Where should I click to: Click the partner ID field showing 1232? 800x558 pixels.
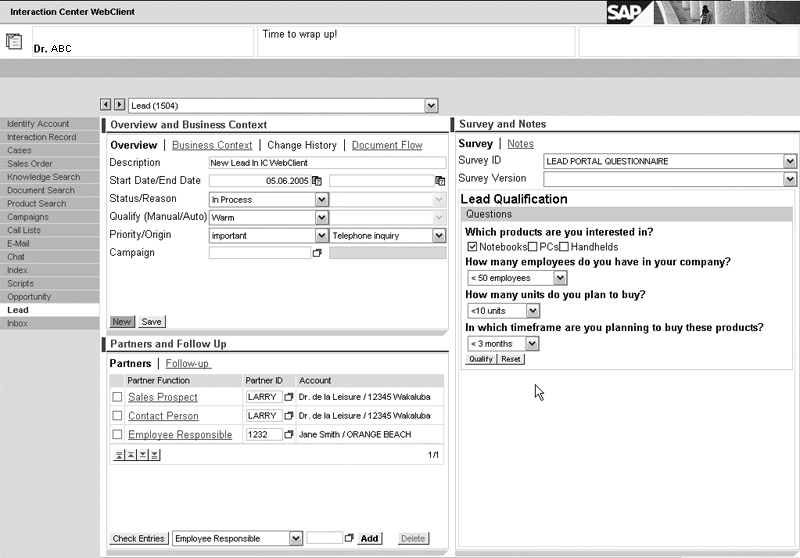[264, 435]
